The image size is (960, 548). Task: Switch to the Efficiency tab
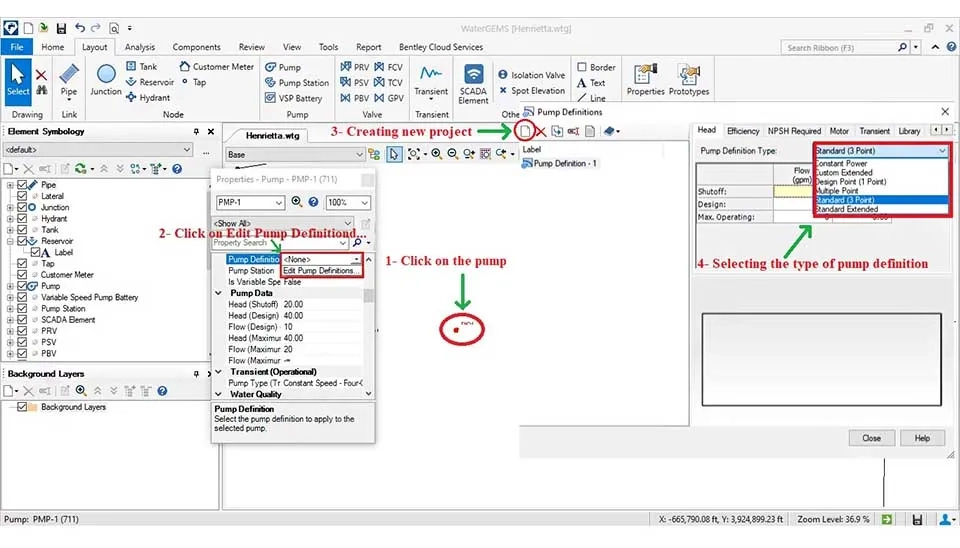click(742, 131)
